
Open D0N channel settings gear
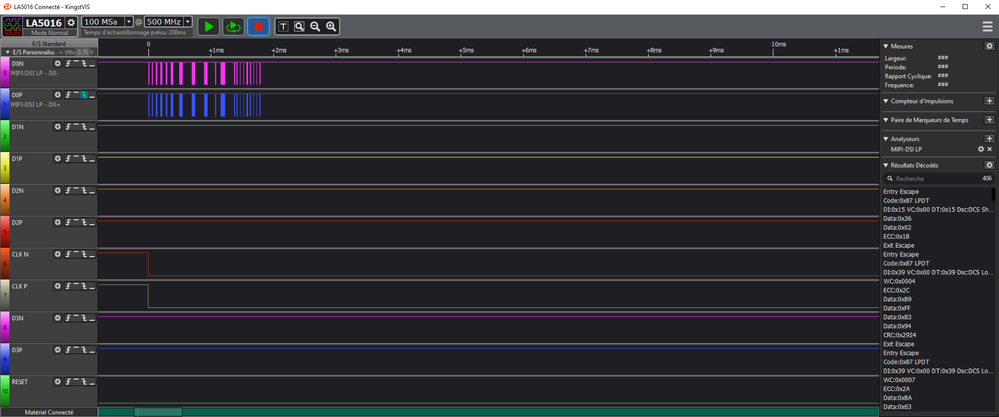pos(57,64)
